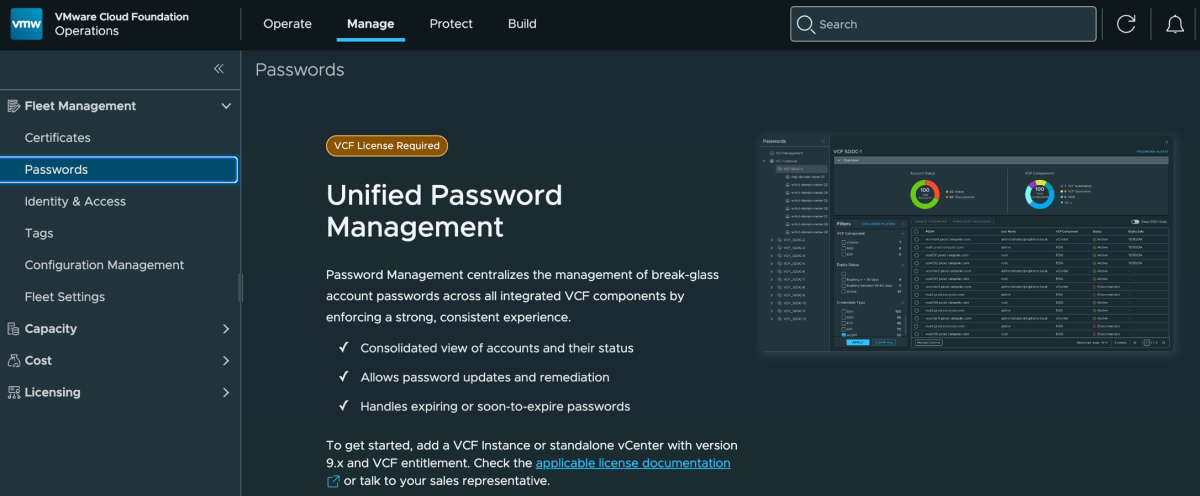The height and width of the screenshot is (496, 1200).
Task: Select the Manage top menu
Action: pyautogui.click(x=370, y=24)
